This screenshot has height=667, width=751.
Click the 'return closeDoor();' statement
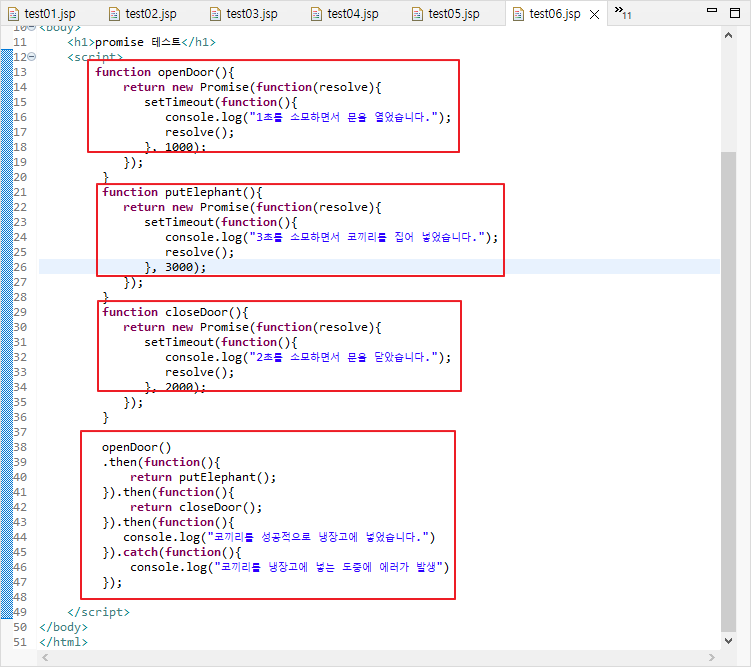click(196, 507)
